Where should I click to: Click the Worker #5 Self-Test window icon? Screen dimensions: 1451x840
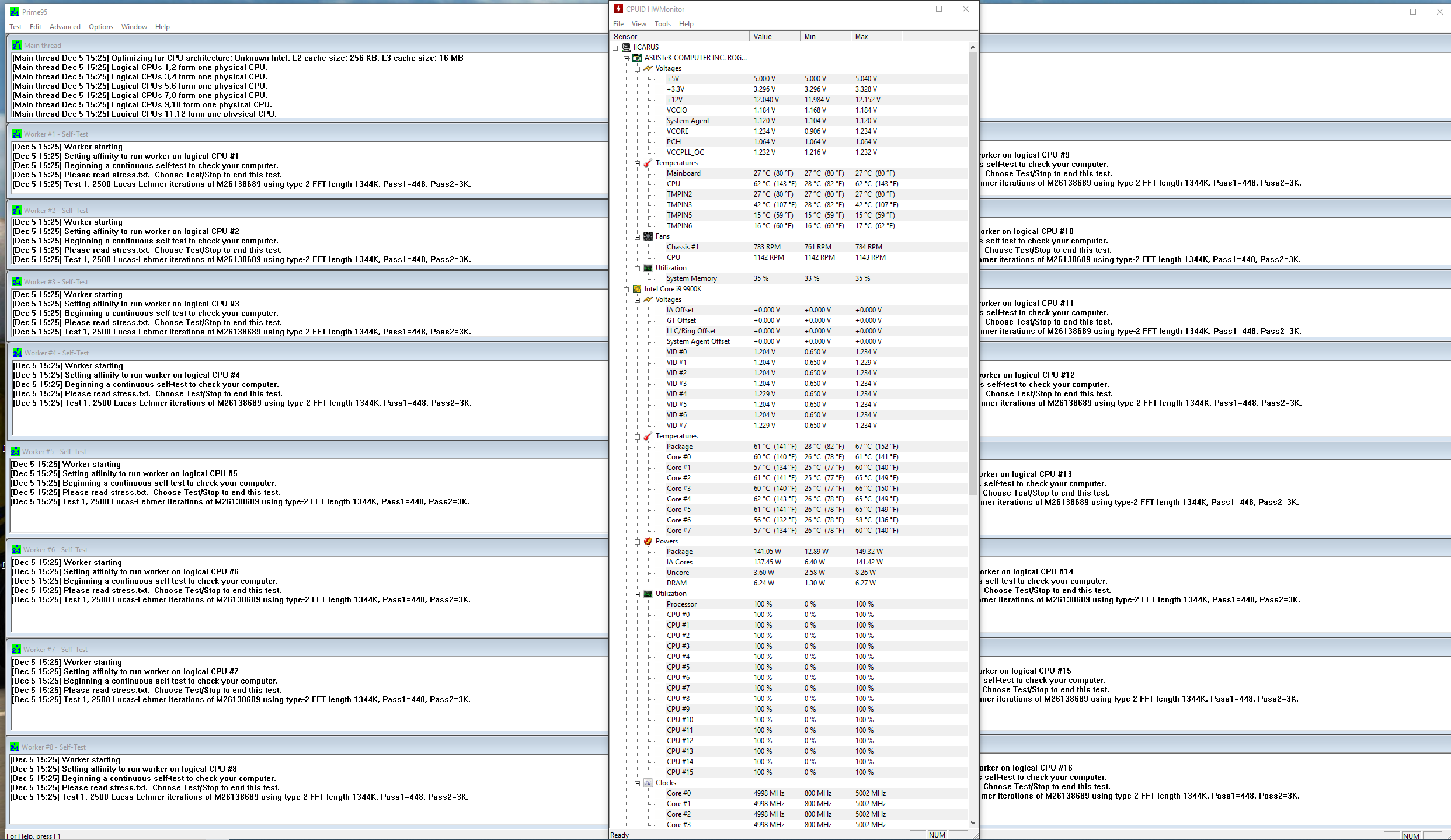pos(15,451)
